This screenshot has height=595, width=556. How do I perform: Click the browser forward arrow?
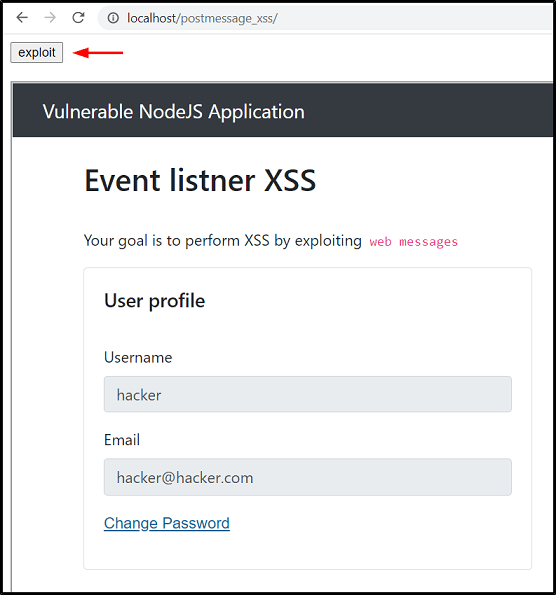[x=50, y=17]
